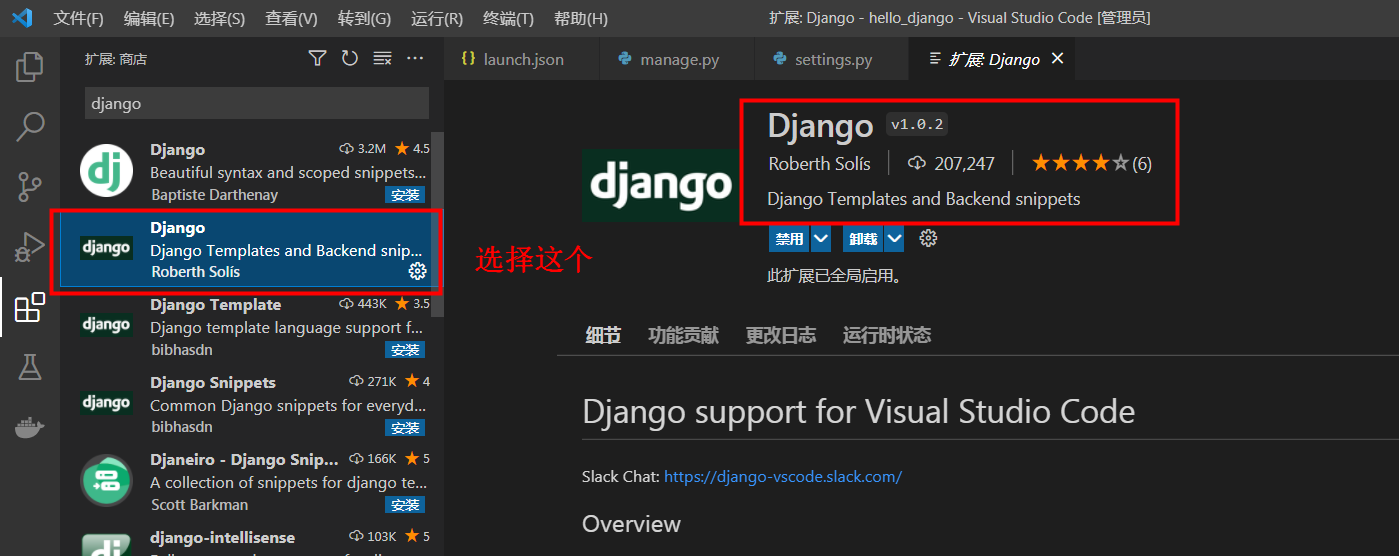Clear extension search results icon
1399x556 pixels.
(x=382, y=59)
